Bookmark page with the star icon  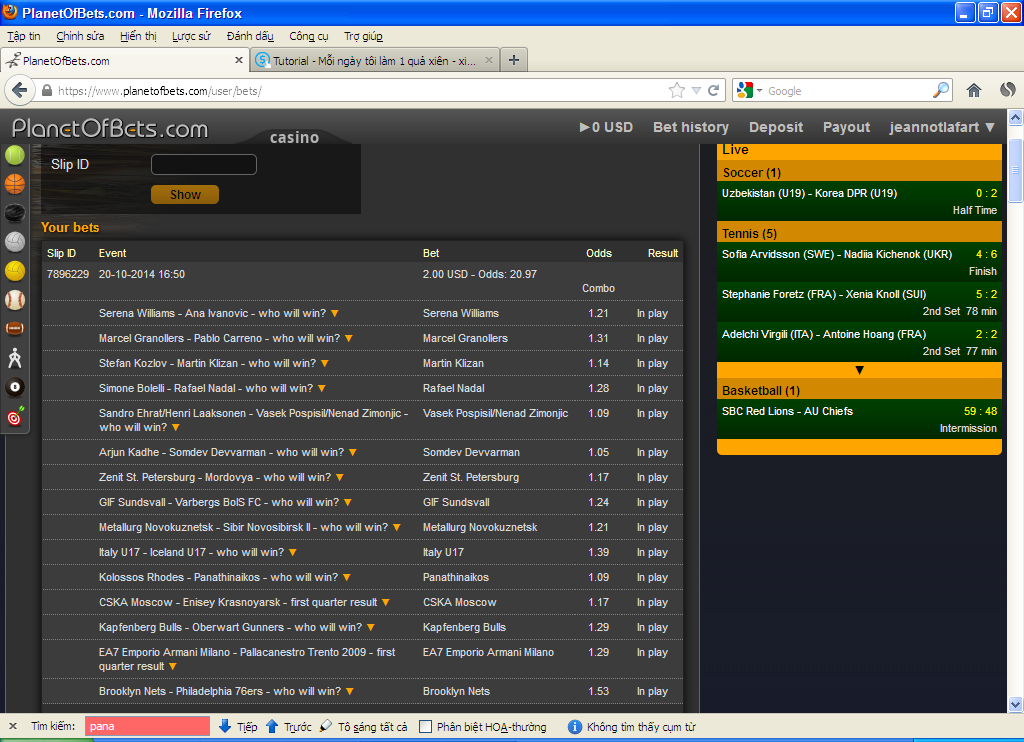(x=677, y=90)
